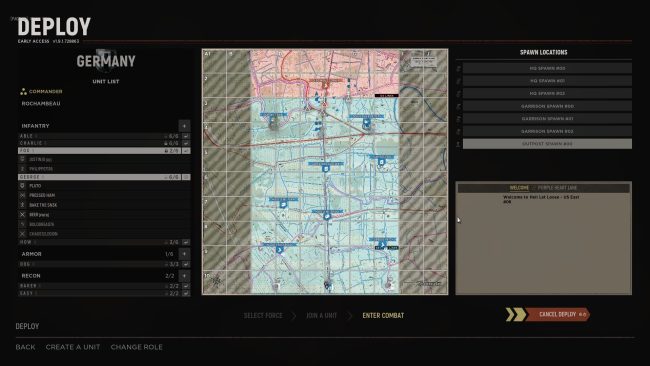Join the CHARLIE squad via its enter icon

point(186,143)
